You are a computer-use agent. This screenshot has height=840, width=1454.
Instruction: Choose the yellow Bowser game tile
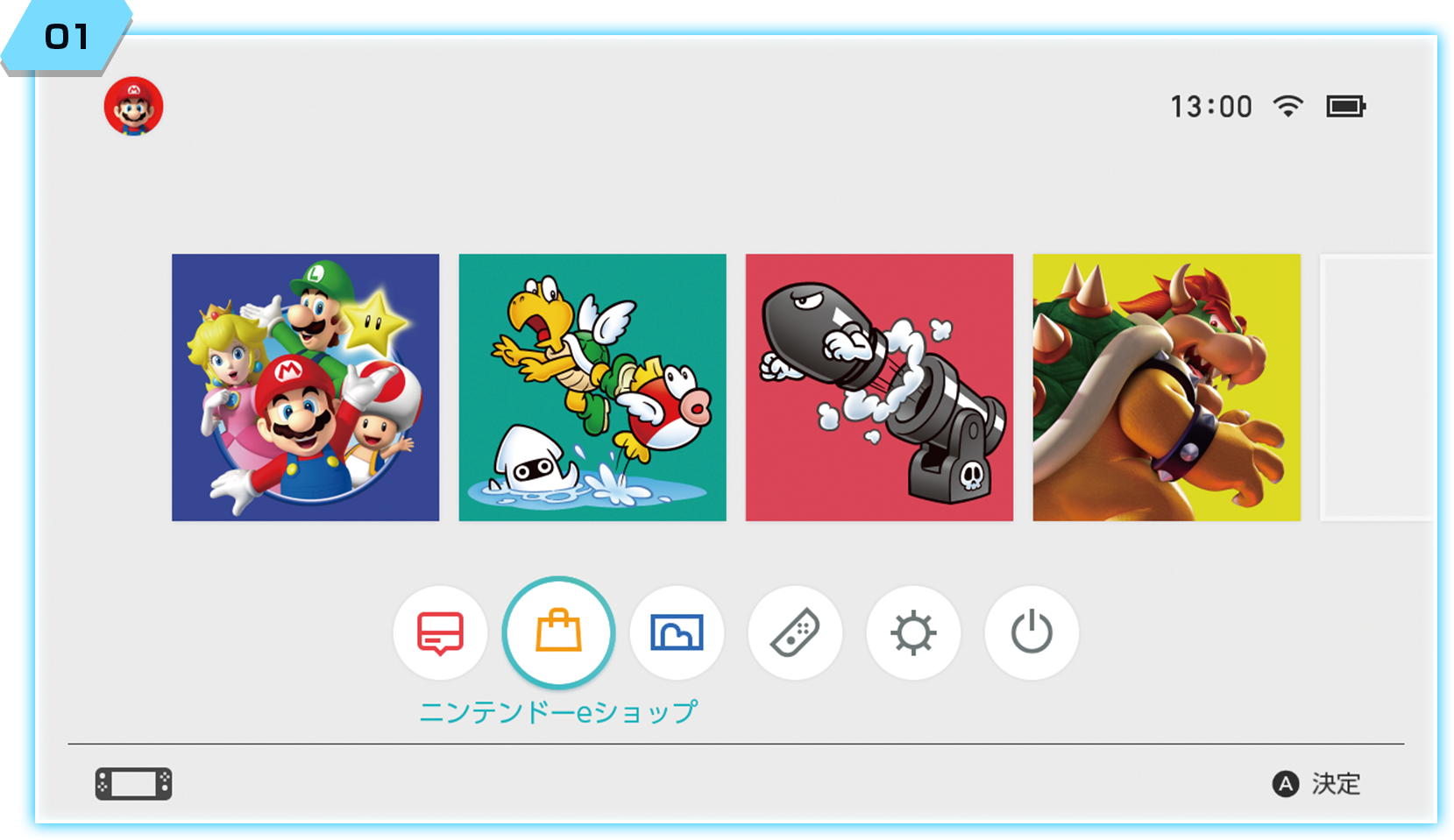[1167, 387]
